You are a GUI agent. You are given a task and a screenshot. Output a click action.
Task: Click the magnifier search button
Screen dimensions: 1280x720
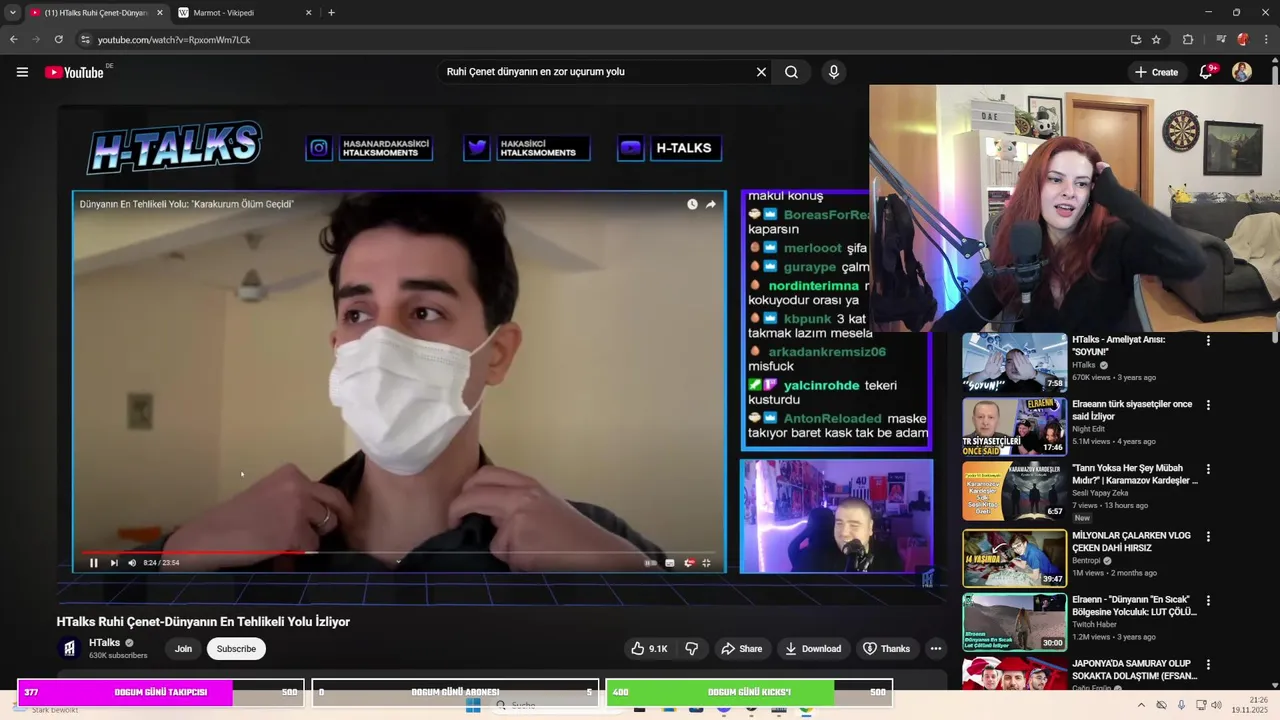click(791, 72)
